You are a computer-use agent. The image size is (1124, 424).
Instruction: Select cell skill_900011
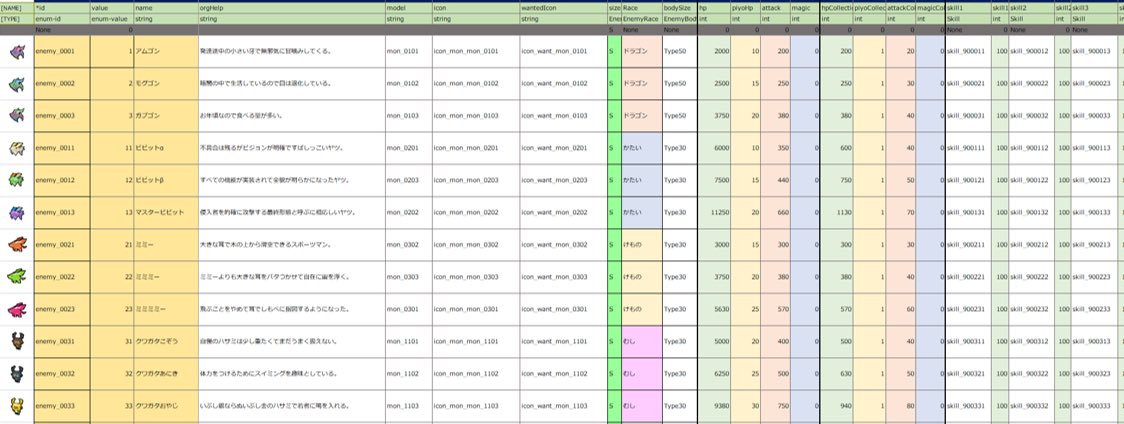pos(968,52)
